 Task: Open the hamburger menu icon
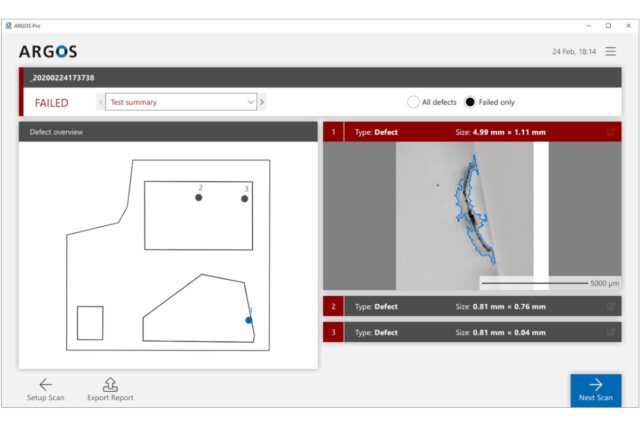(611, 51)
